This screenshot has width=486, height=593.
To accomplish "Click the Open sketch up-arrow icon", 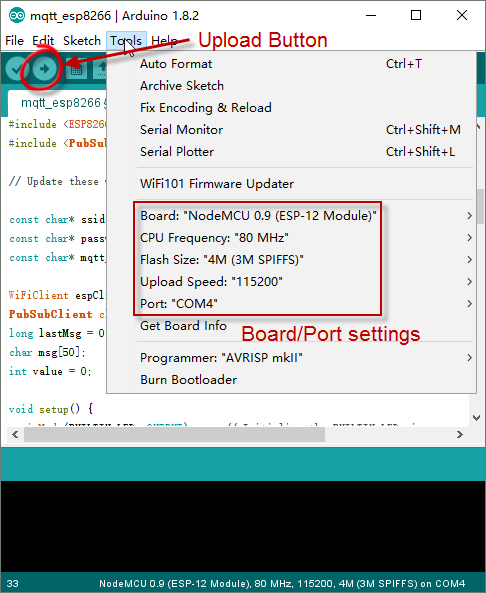I will [x=101, y=69].
